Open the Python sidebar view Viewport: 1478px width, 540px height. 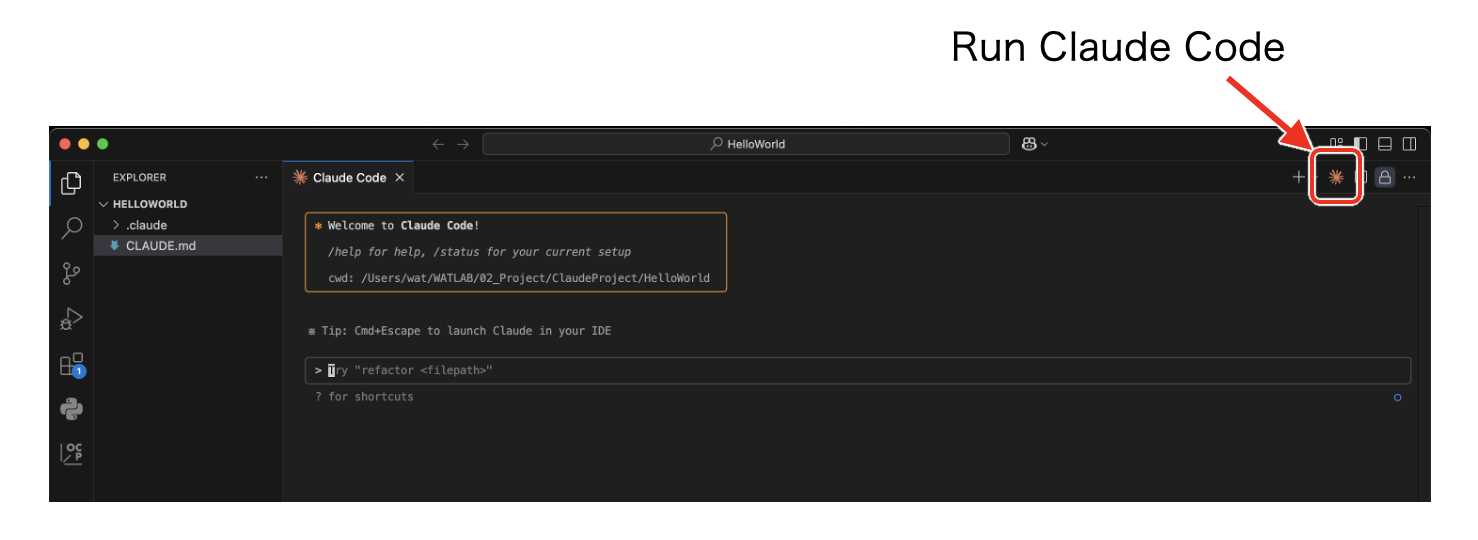[71, 409]
